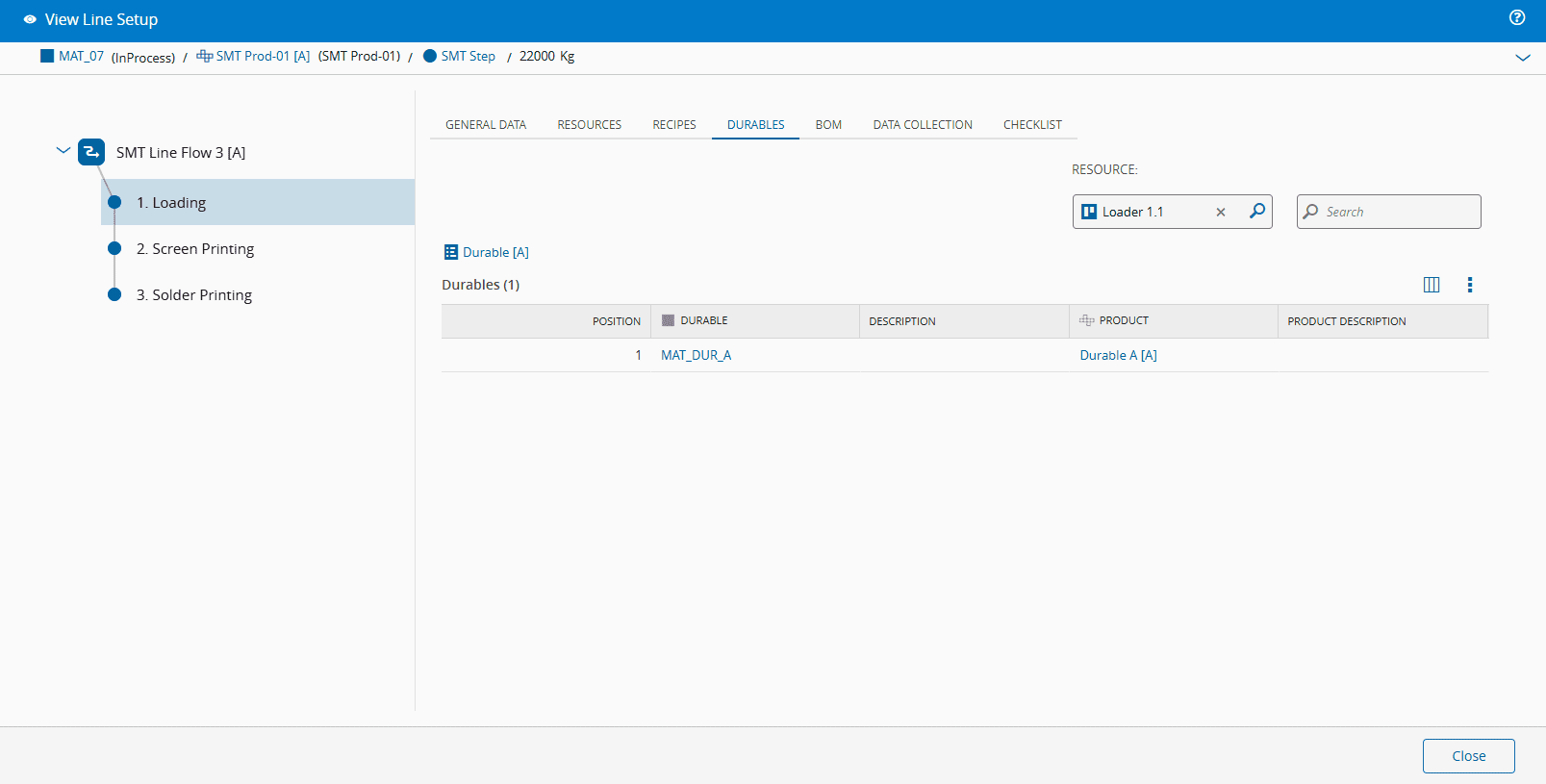Image resolution: width=1546 pixels, height=784 pixels.
Task: Click the SMT Line Flow 3 flow icon
Action: (x=91, y=152)
